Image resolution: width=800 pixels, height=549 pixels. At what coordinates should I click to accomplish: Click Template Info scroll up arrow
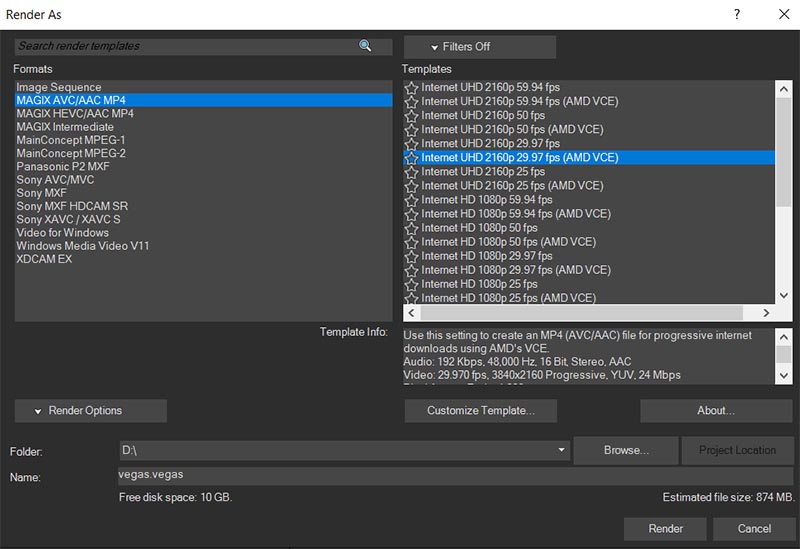784,337
